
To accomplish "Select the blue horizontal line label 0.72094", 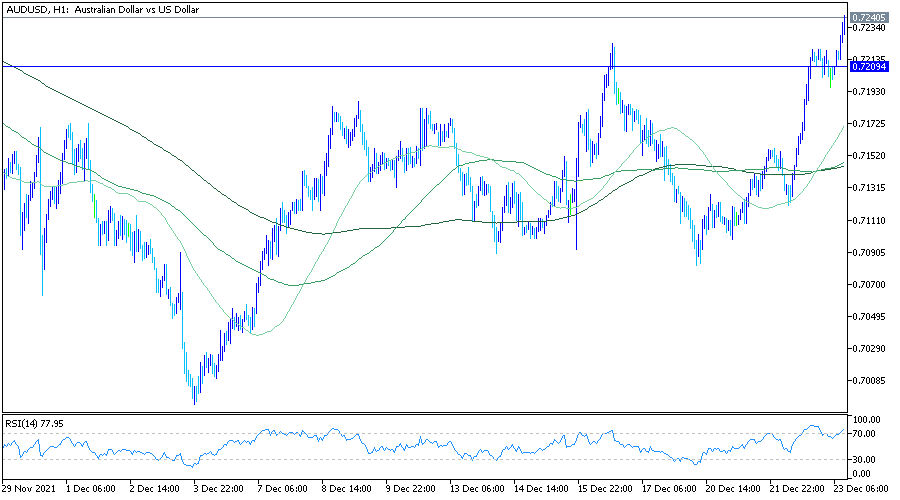I will click(x=869, y=67).
